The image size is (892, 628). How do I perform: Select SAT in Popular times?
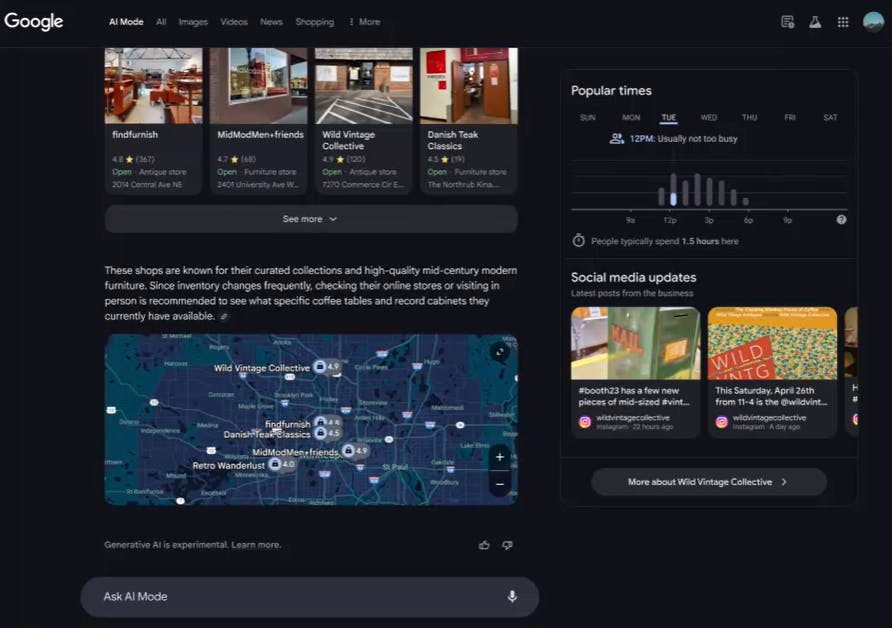click(x=830, y=117)
